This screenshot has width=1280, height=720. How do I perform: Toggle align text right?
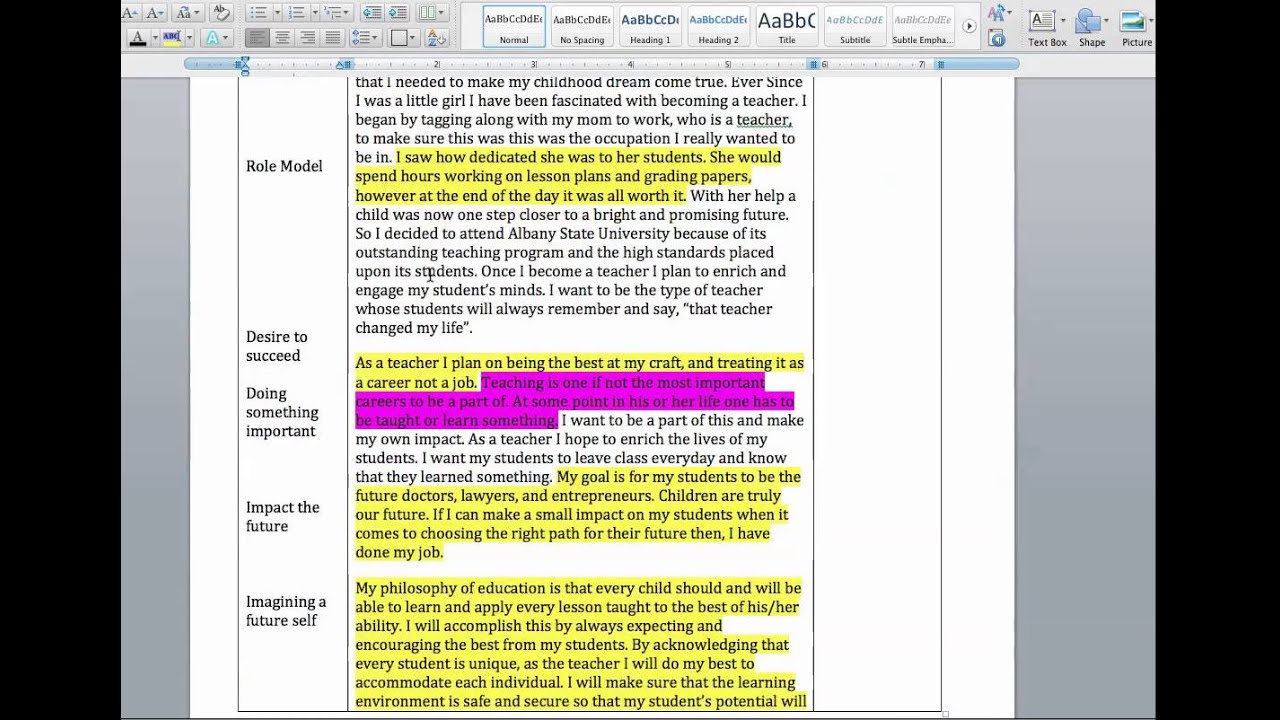307,38
